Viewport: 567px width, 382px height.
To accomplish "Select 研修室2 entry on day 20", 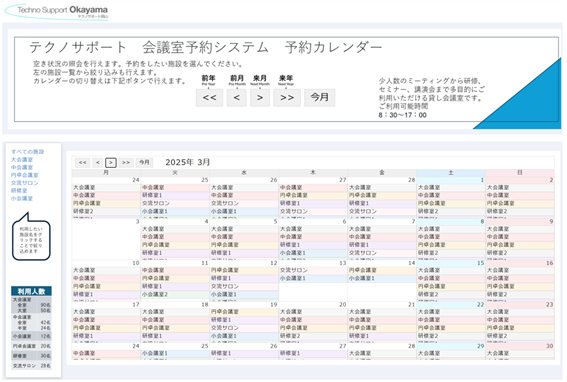I will click(313, 336).
